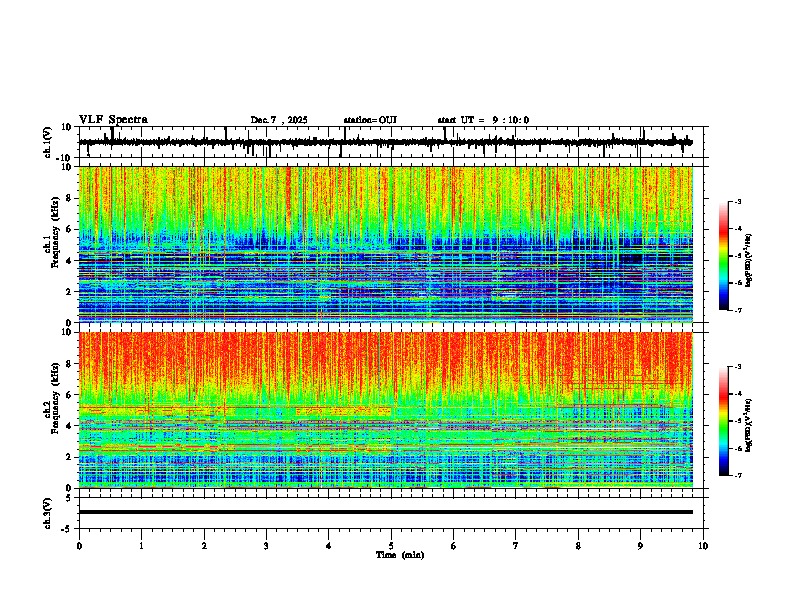Click the ch.2 spectrogram 6 kHz tick label
The width and height of the screenshot is (792, 612).
click(69, 395)
